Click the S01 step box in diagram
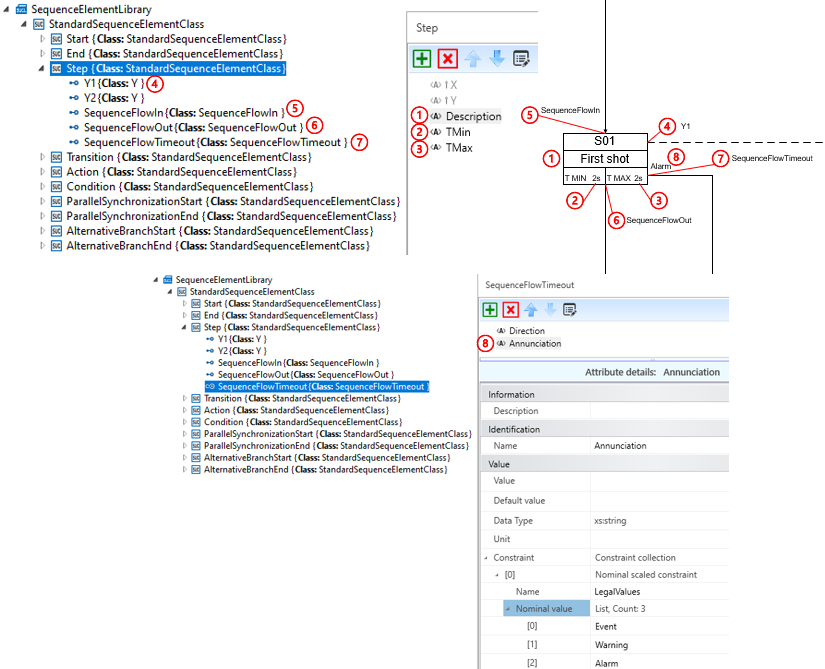The image size is (825, 669). (x=605, y=141)
